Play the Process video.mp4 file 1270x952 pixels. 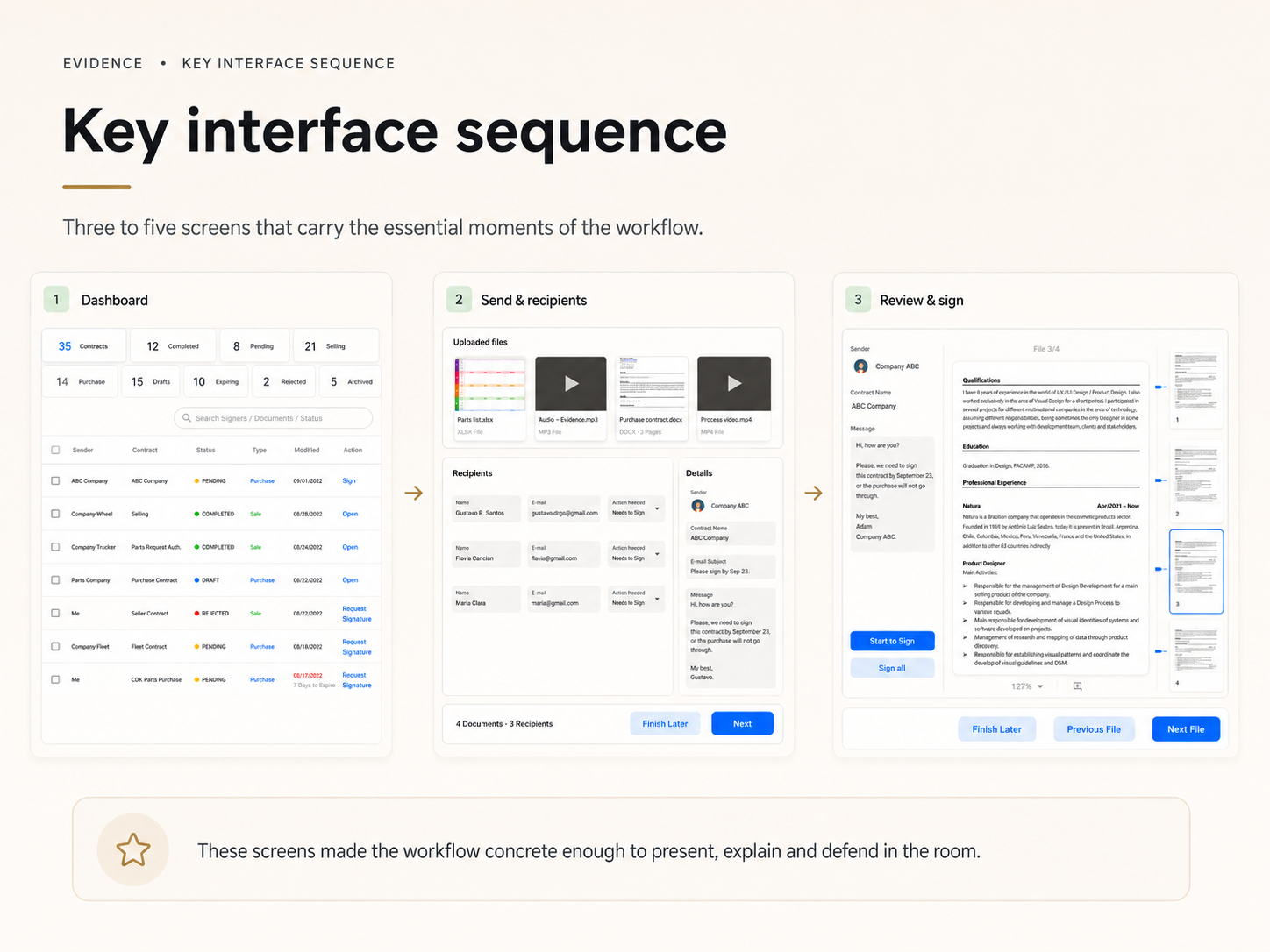[x=734, y=383]
